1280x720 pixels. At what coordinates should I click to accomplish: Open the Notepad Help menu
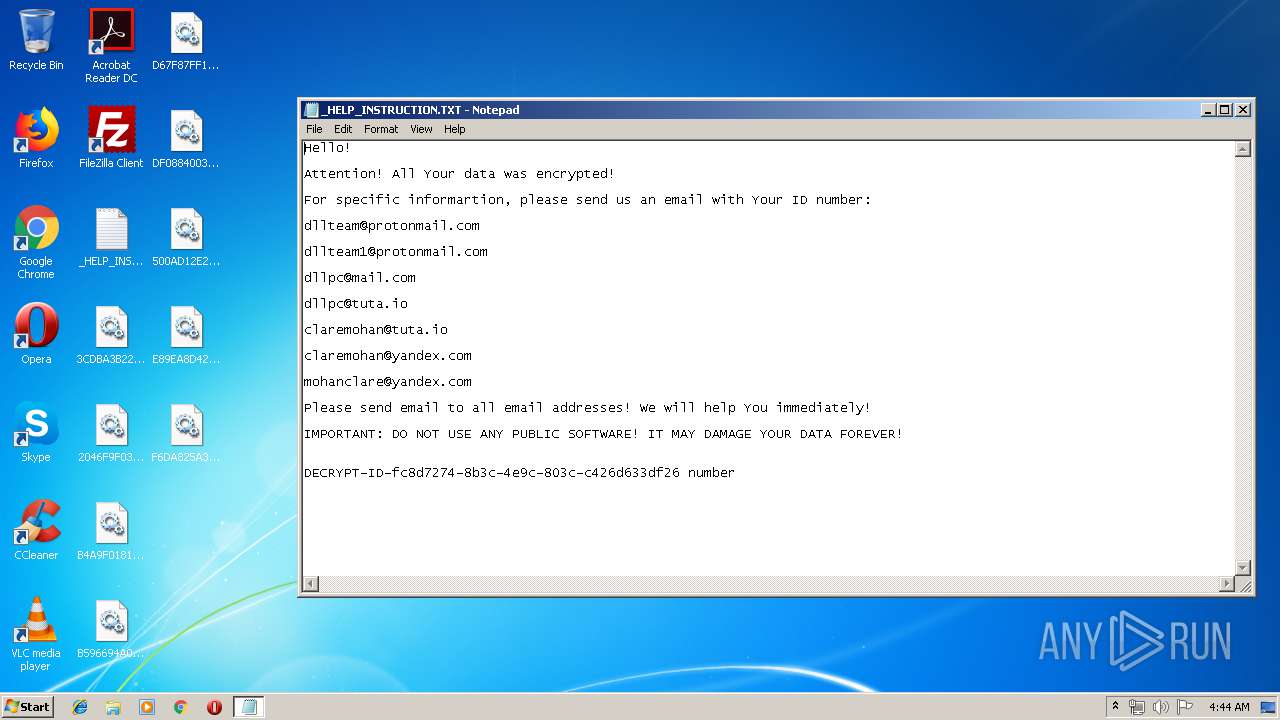455,129
